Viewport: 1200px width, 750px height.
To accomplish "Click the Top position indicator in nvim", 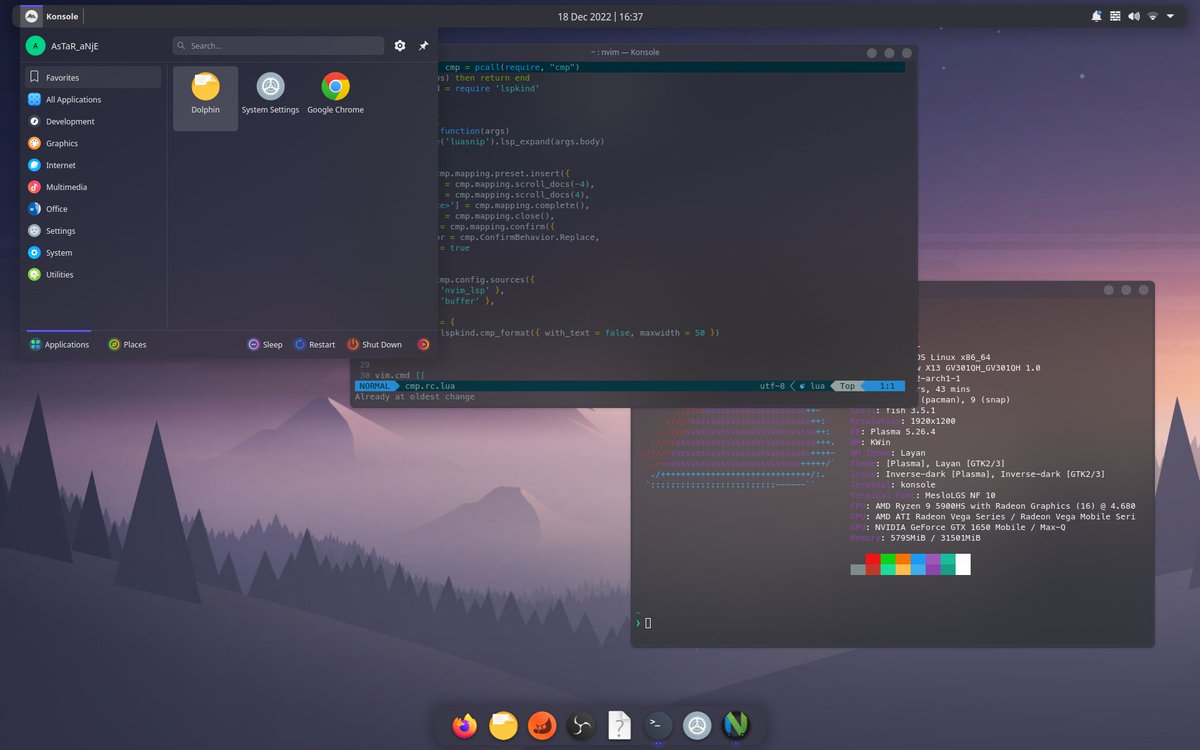I will 847,386.
